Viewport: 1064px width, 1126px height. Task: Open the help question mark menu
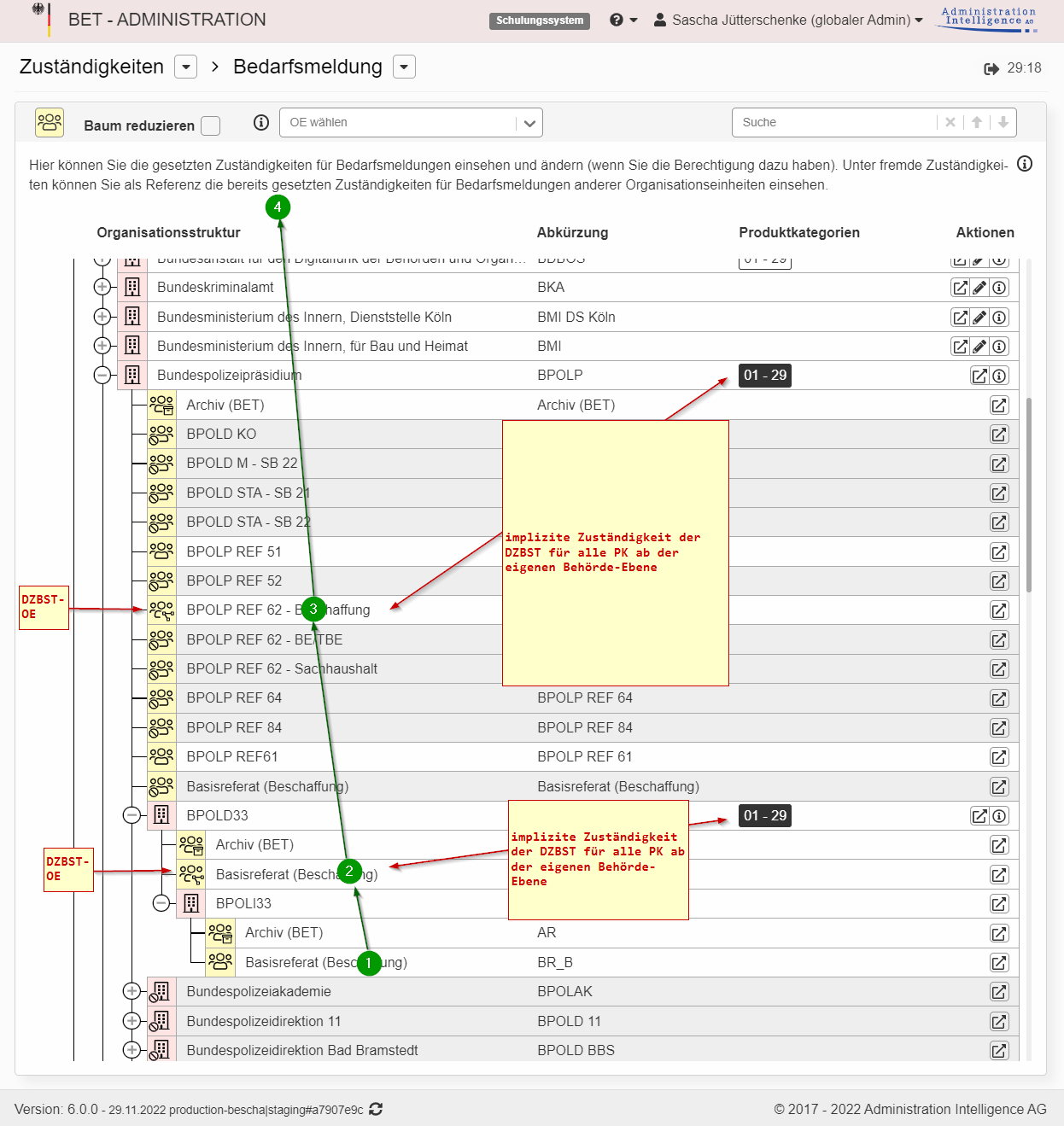coord(623,20)
